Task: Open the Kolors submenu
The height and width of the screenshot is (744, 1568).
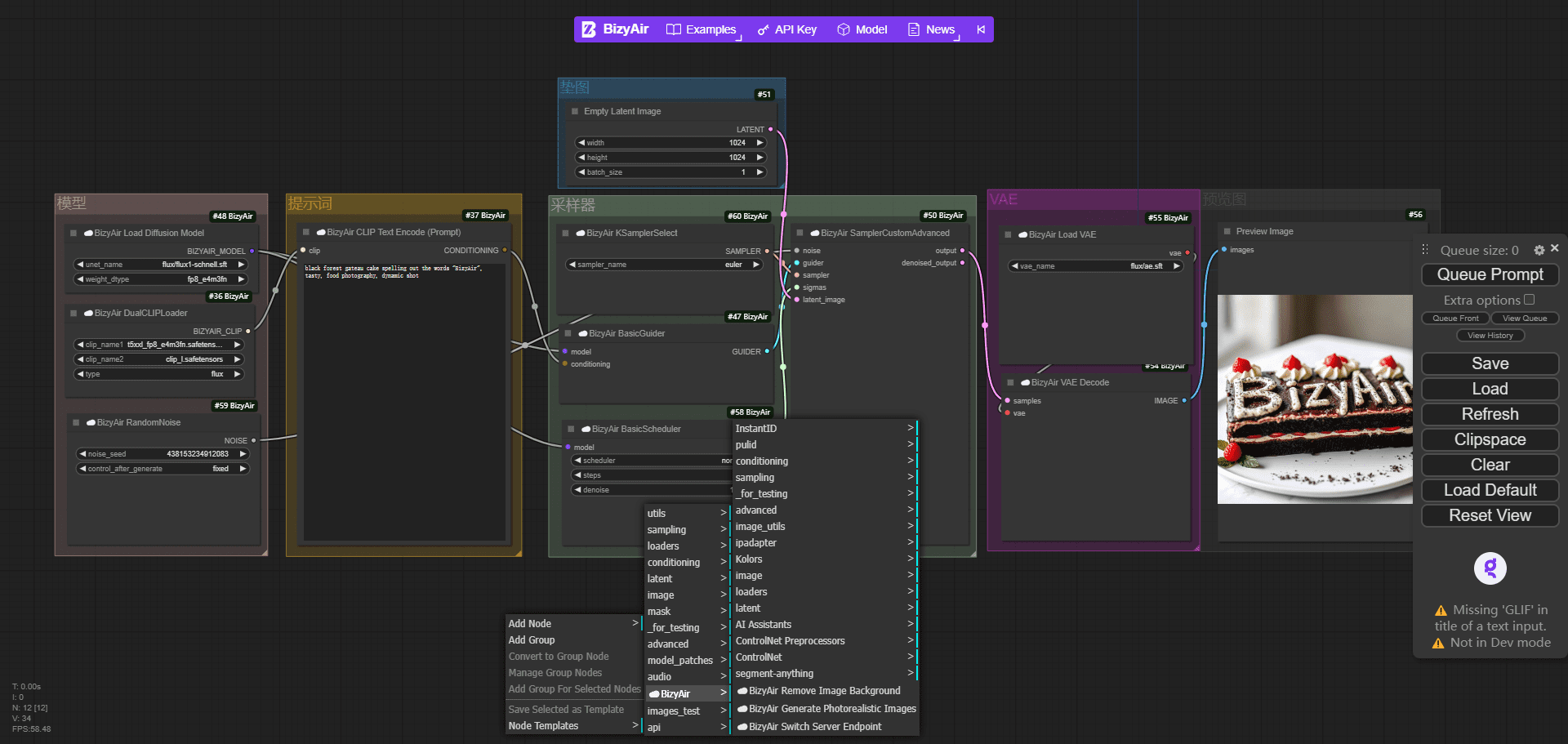Action: point(825,559)
